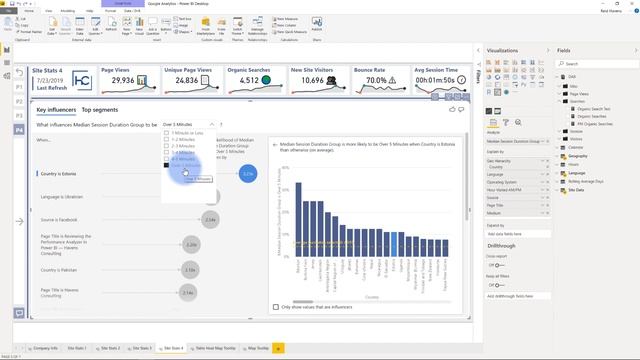Open the Company Info page tab
This screenshot has height=360, width=640.
(42, 348)
